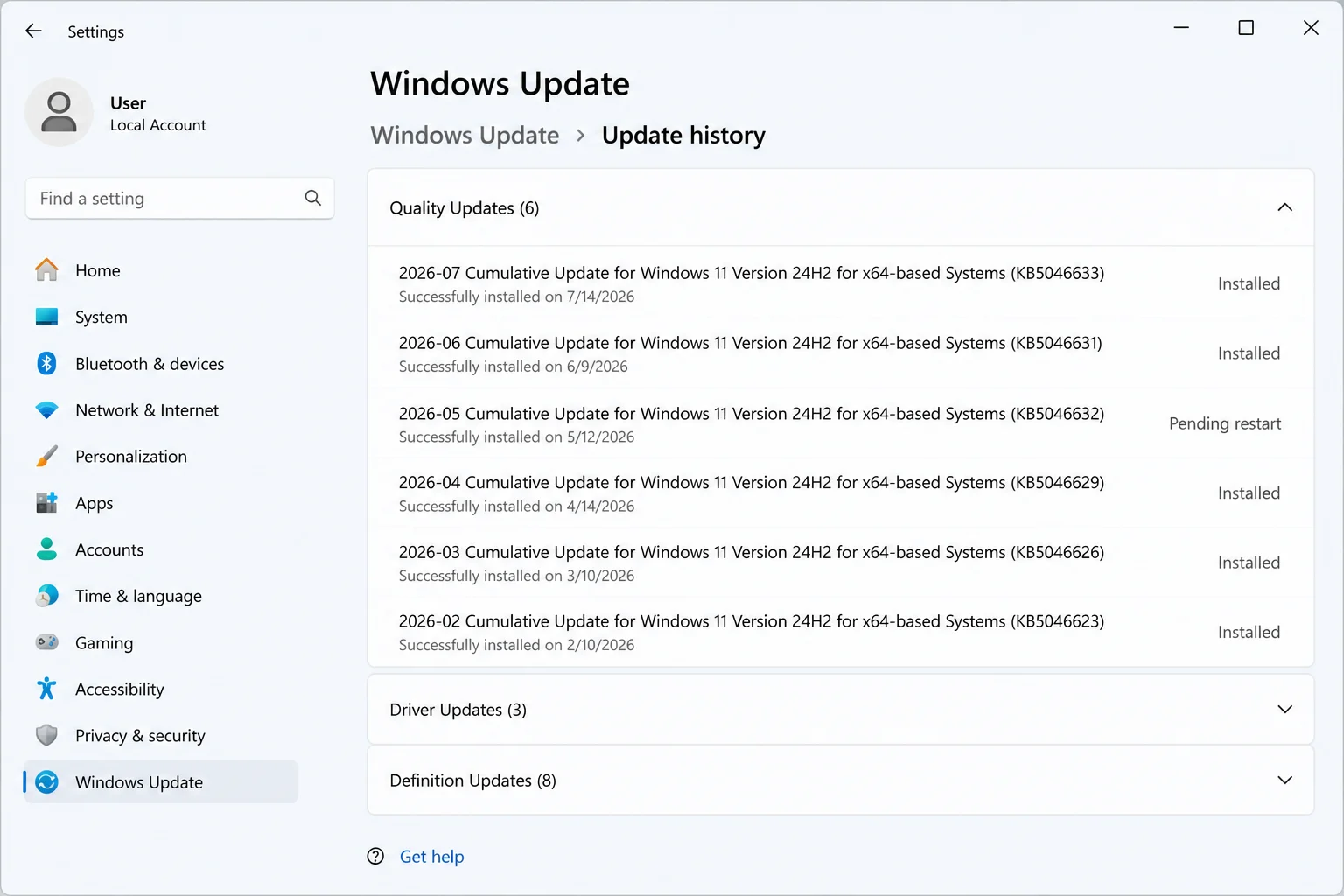Click the search magnifier icon
Screen dimensions: 1344x896
(312, 198)
